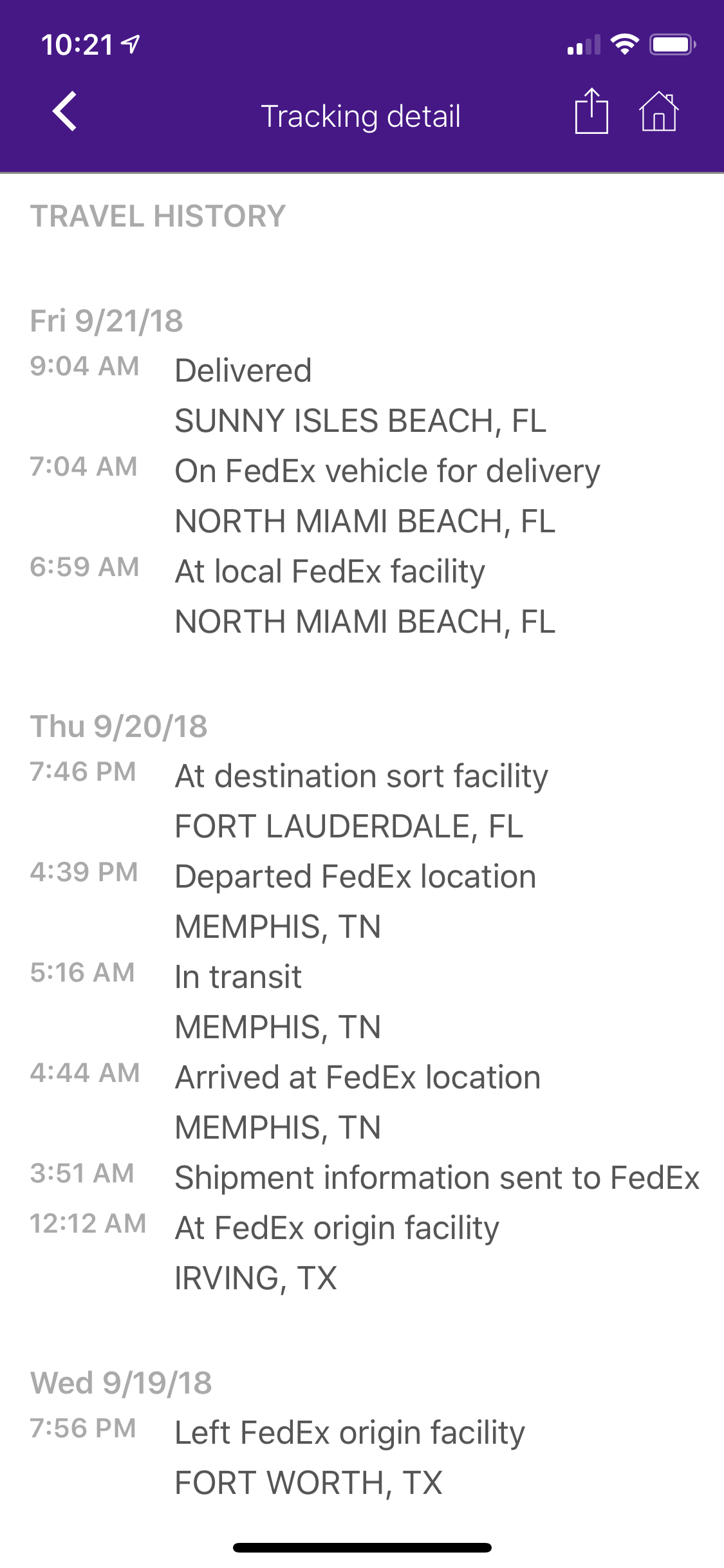Tap the At local FedEx facility event
Screen dimensions: 724x1568
[x=362, y=596]
